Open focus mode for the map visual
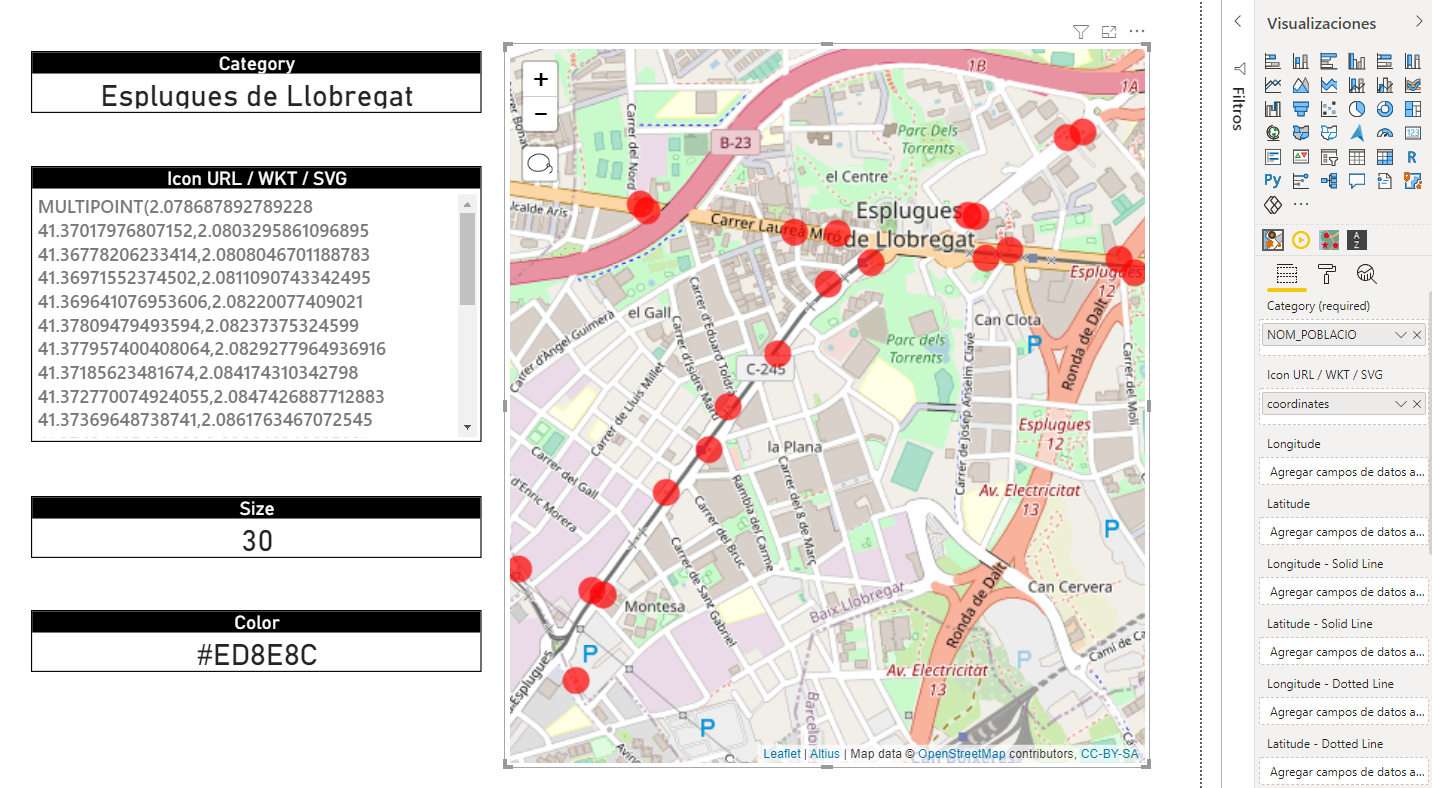Viewport: 1432px width, 788px height. pyautogui.click(x=1108, y=31)
